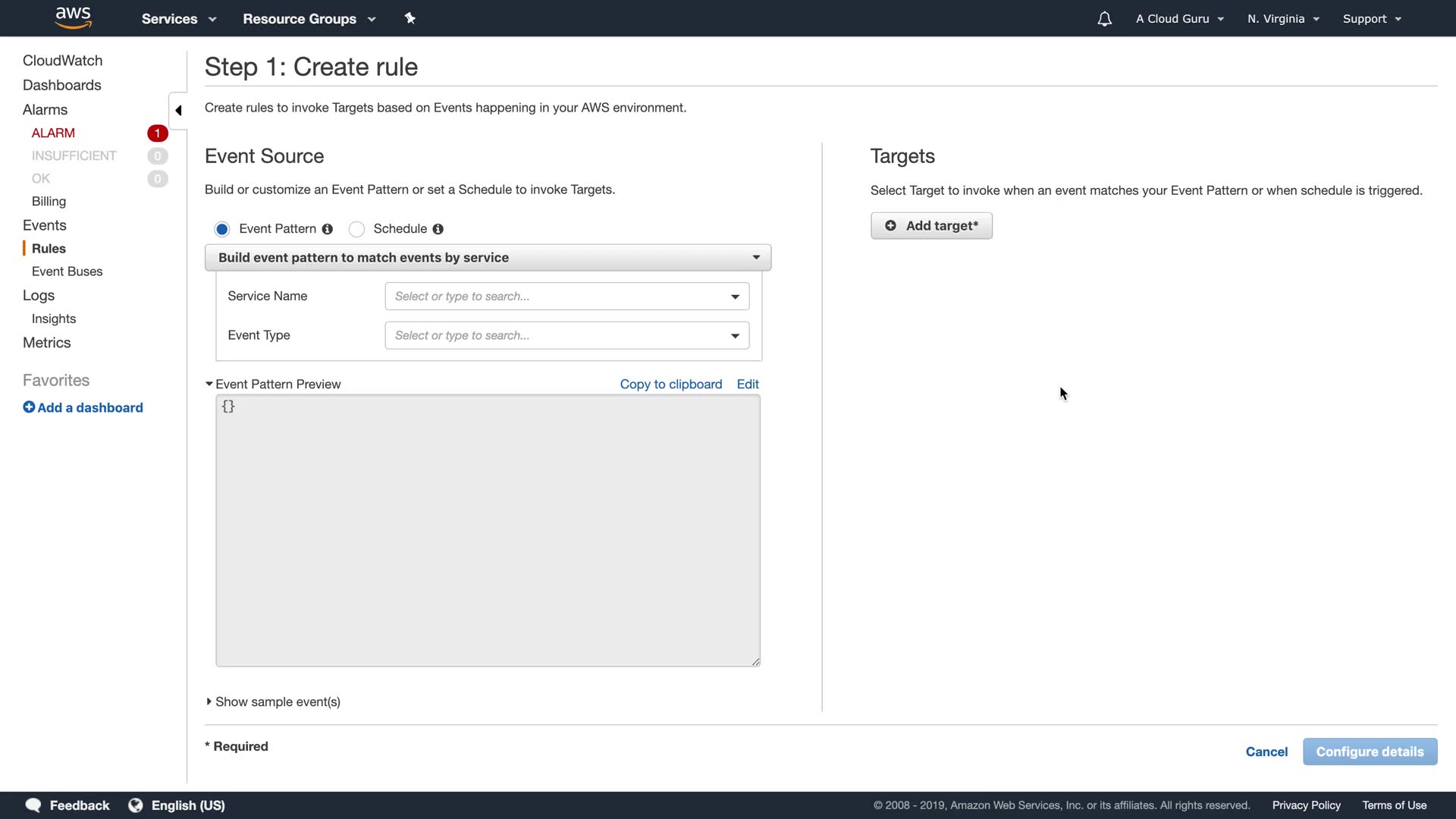The height and width of the screenshot is (819, 1456).
Task: Click the Feedback speech bubble icon
Action: point(33,805)
